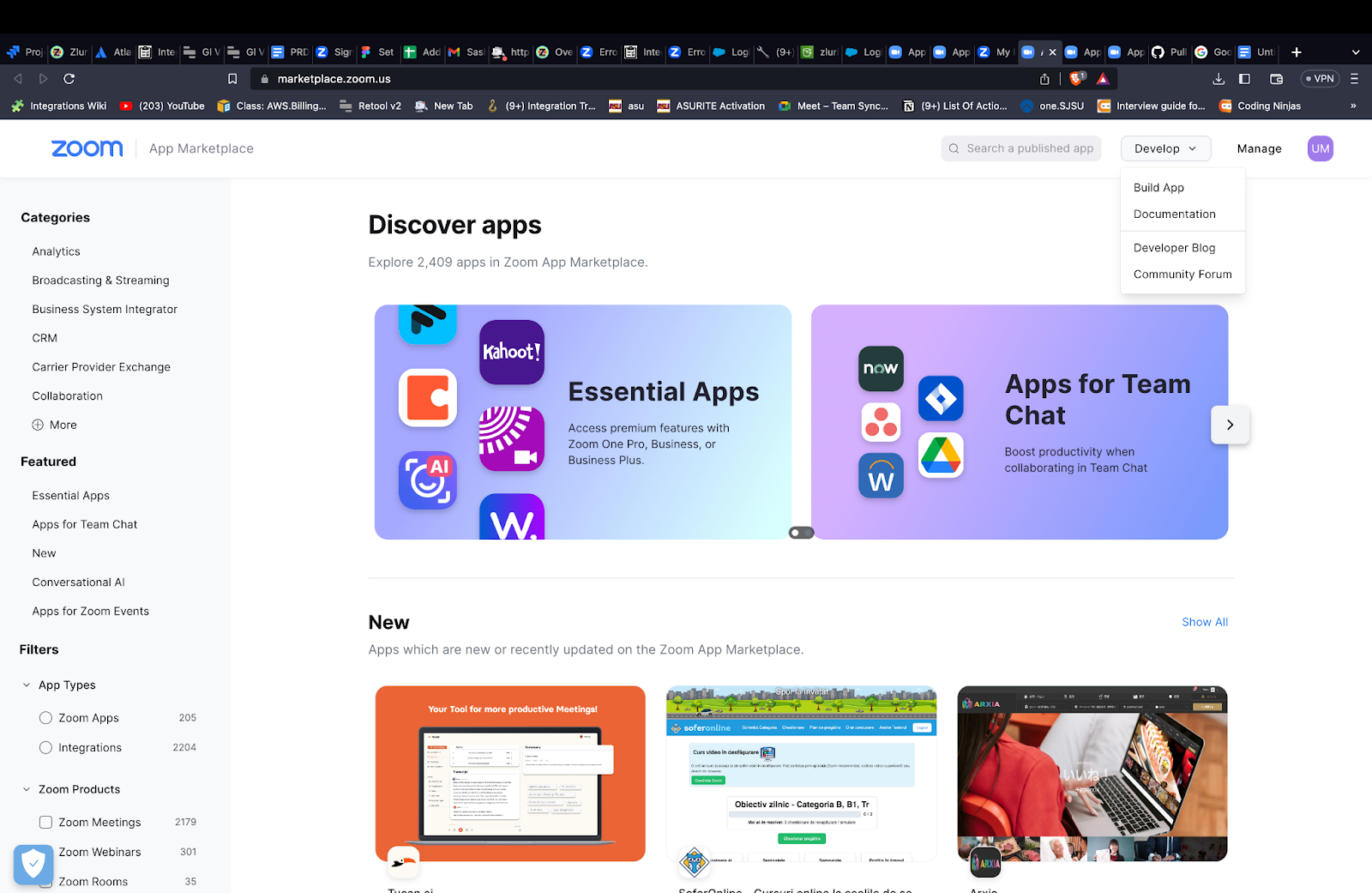Open the Tucan.ai app thumbnail
Viewport: 1372px width, 893px height.
pos(510,774)
